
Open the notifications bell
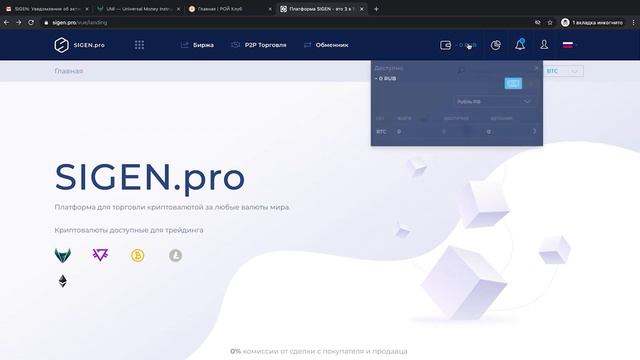tap(520, 44)
